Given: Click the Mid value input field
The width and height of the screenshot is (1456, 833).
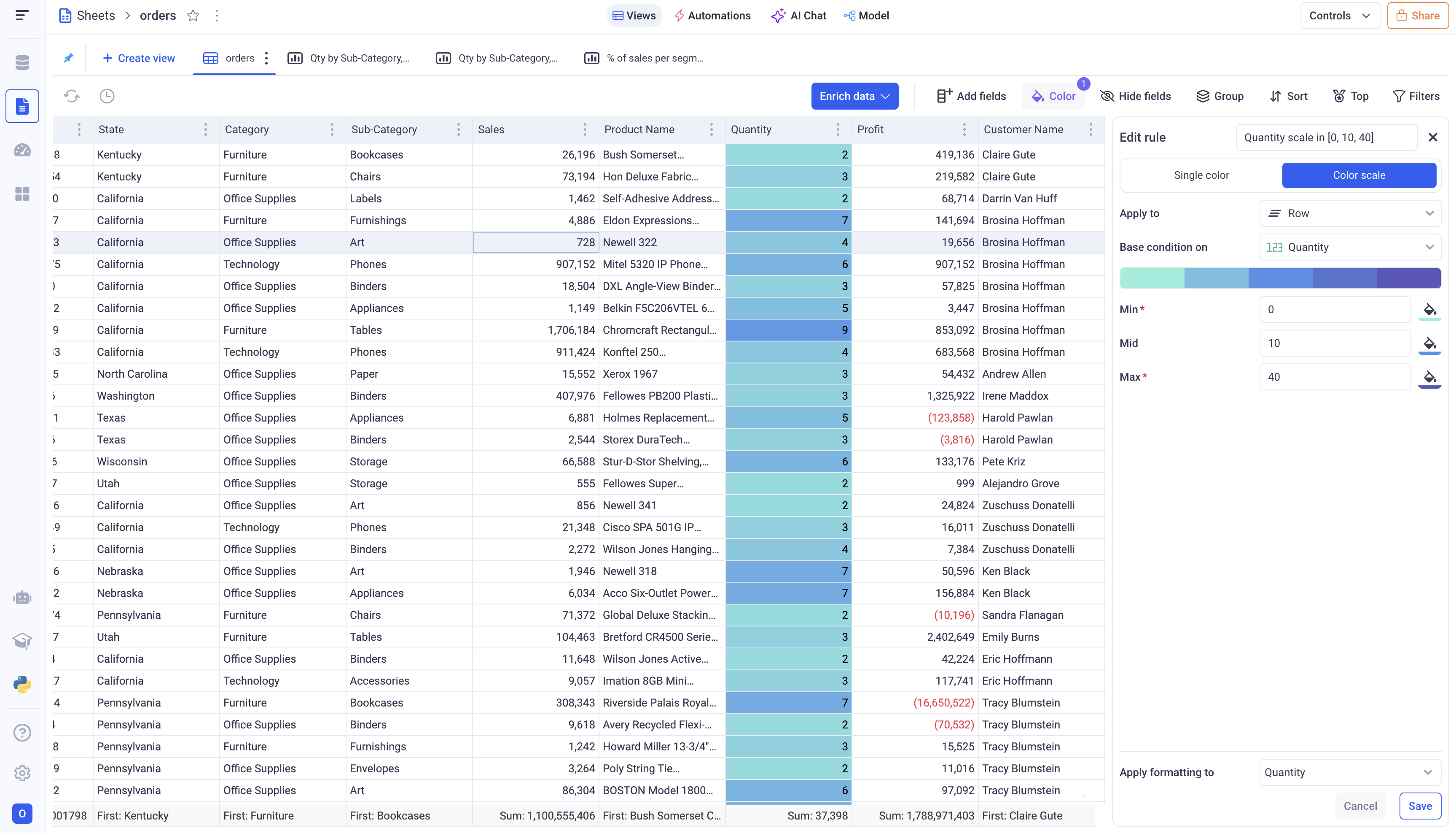Looking at the screenshot, I should [1335, 343].
